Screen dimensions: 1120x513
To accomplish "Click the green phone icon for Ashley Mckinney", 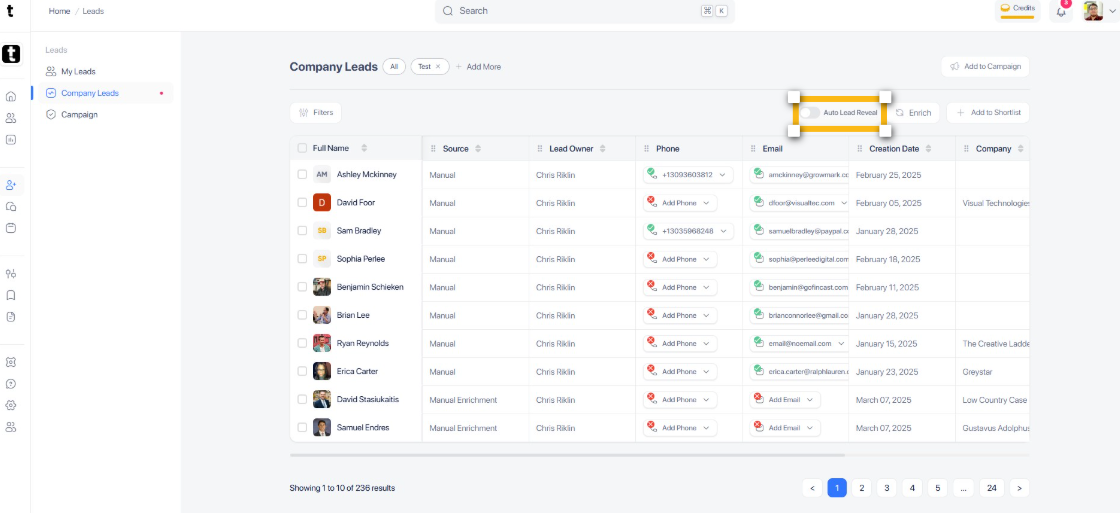I will pos(651,174).
